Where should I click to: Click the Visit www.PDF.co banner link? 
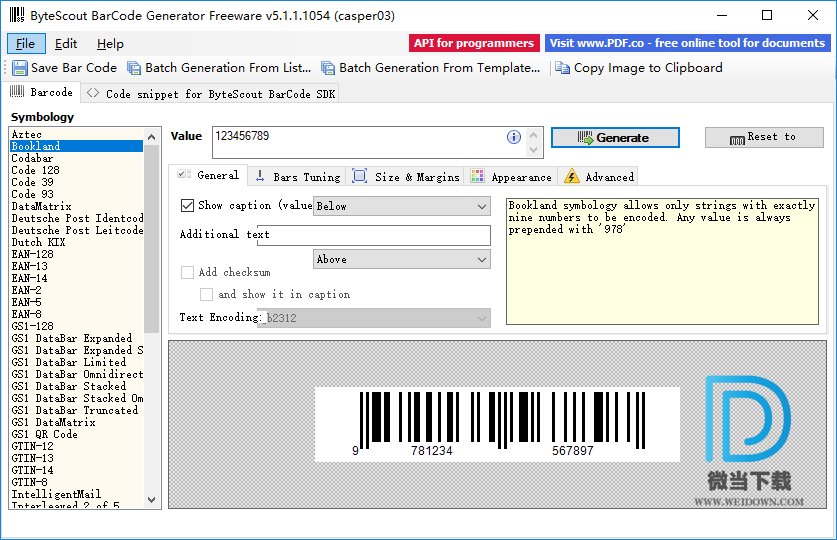pyautogui.click(x=688, y=43)
